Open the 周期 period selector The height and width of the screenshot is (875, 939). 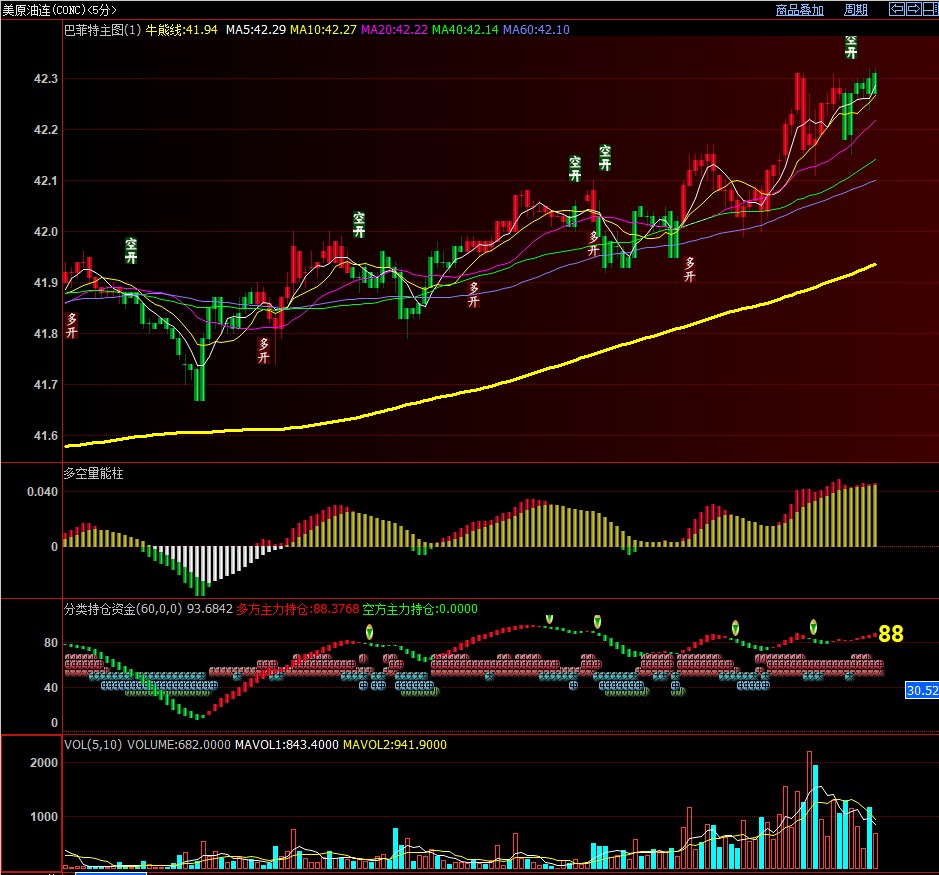tap(855, 10)
